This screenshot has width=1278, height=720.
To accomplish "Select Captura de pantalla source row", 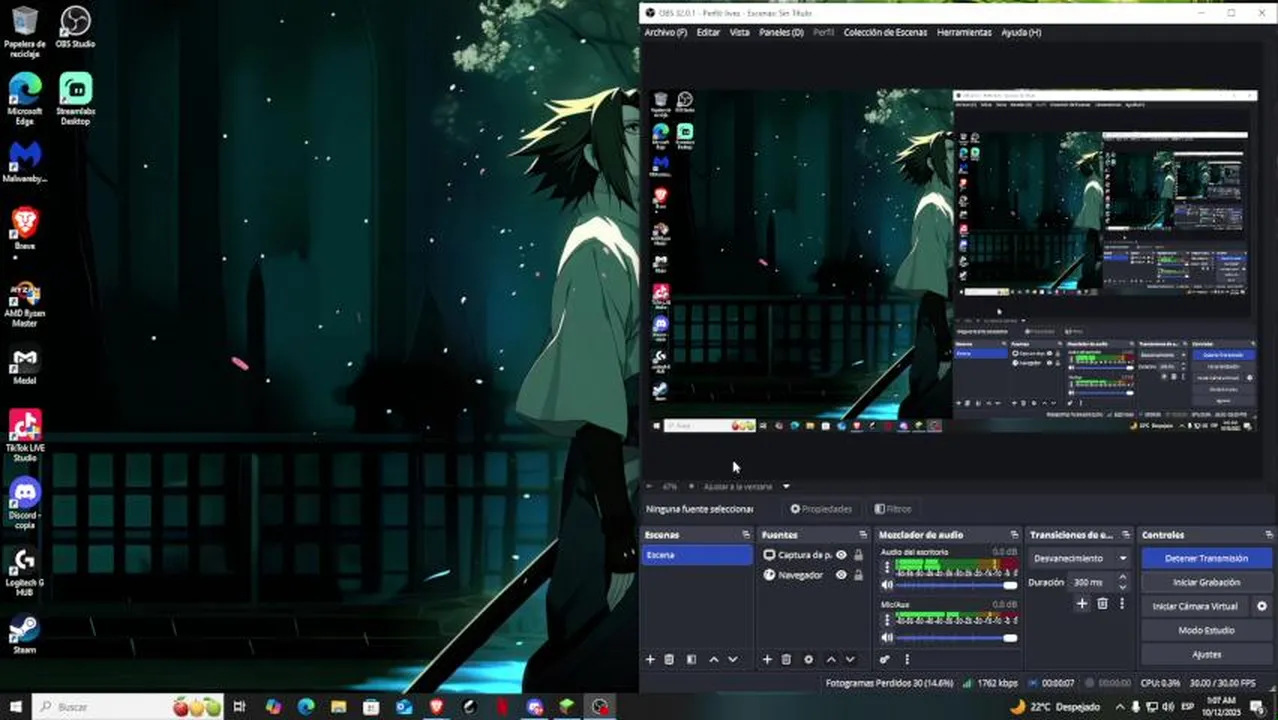I will pyautogui.click(x=813, y=555).
